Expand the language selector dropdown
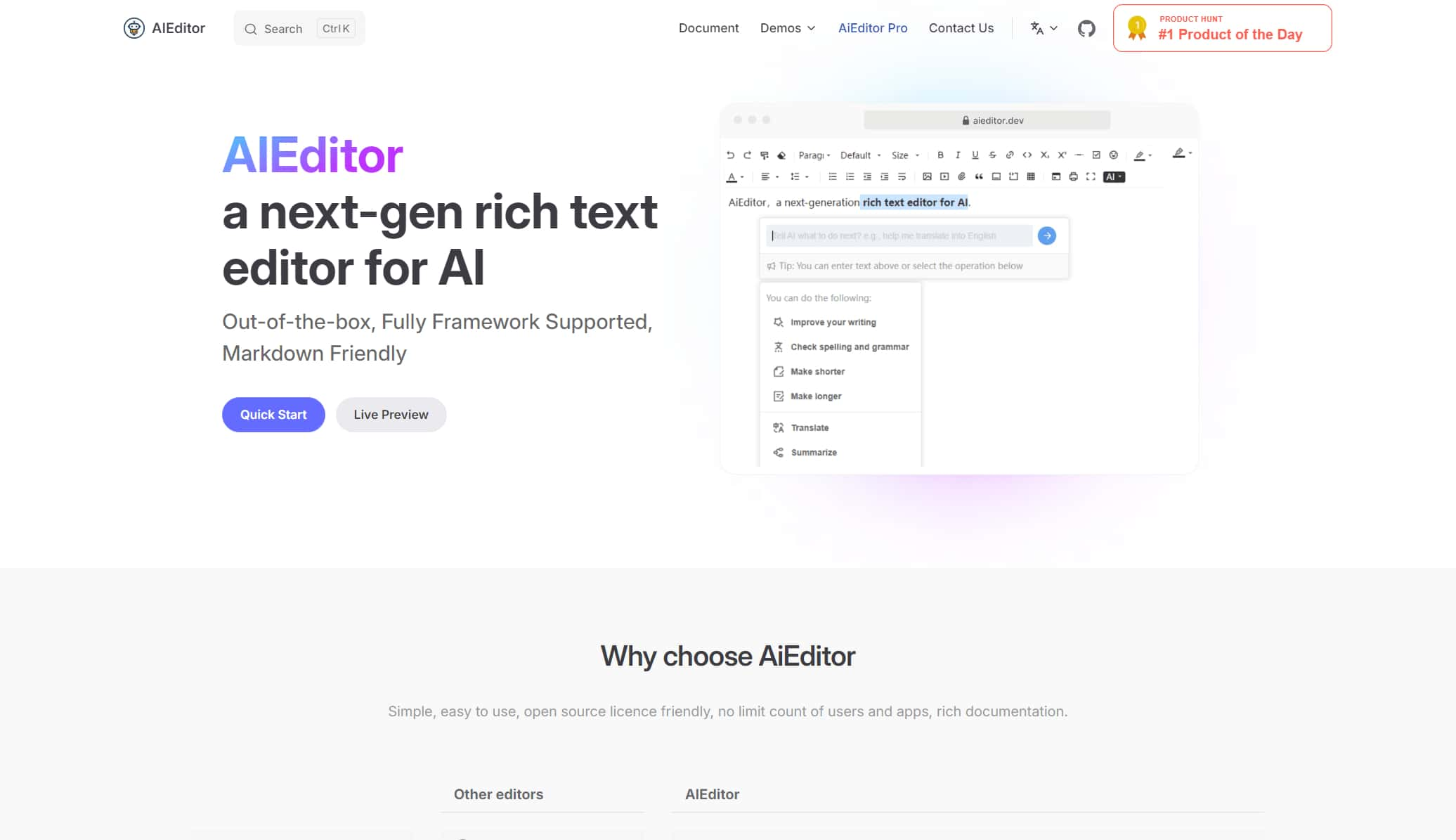Viewport: 1456px width, 840px height. click(1043, 27)
